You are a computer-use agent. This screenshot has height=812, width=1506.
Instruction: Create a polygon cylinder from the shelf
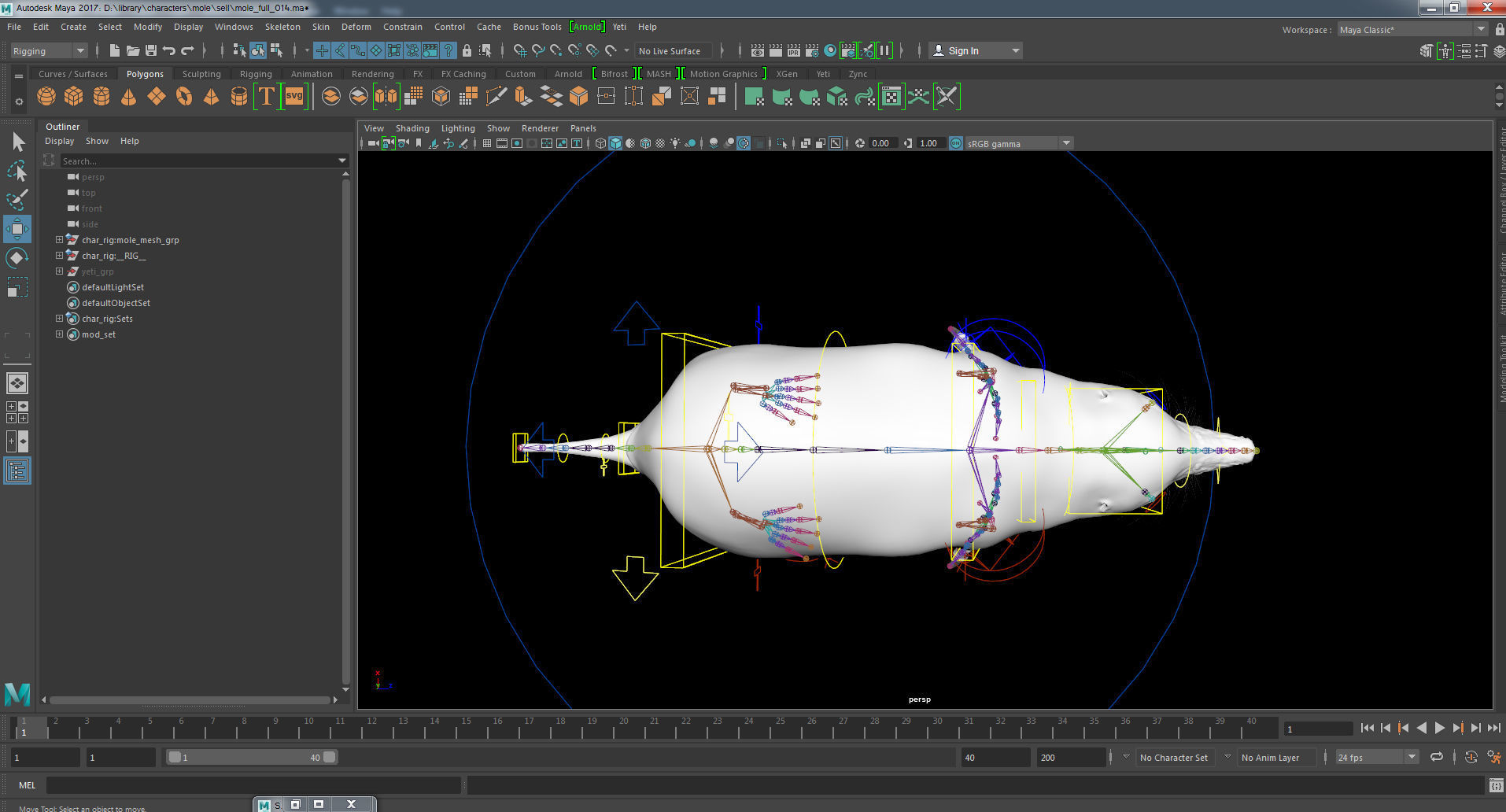(x=102, y=97)
